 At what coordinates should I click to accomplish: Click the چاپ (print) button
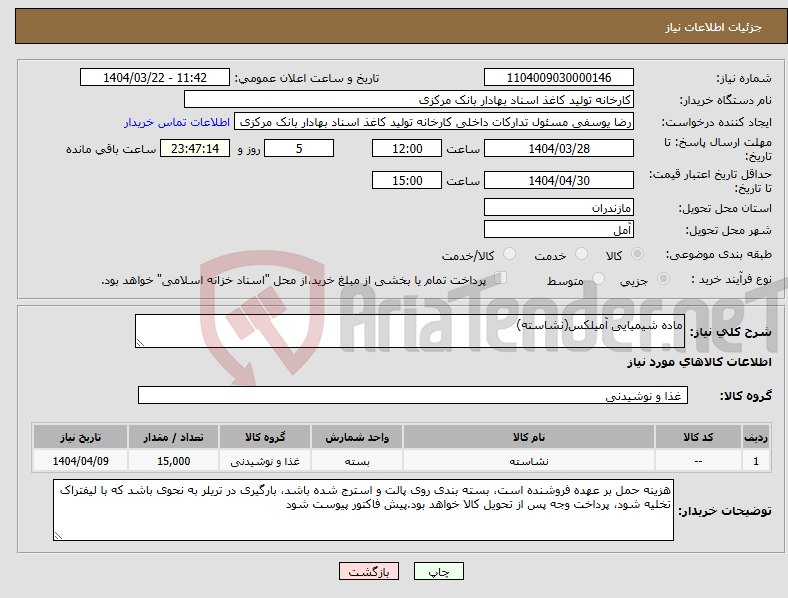tap(439, 571)
